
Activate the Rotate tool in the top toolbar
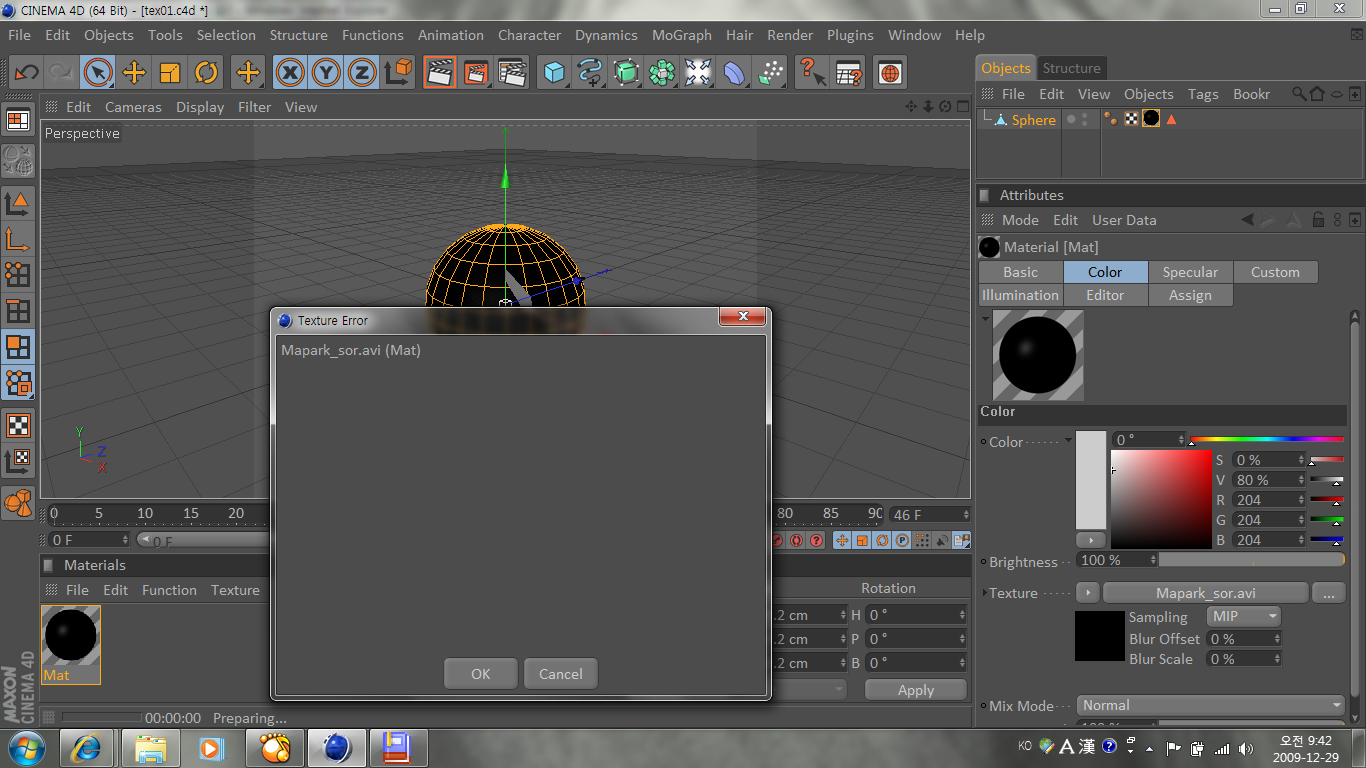(206, 72)
